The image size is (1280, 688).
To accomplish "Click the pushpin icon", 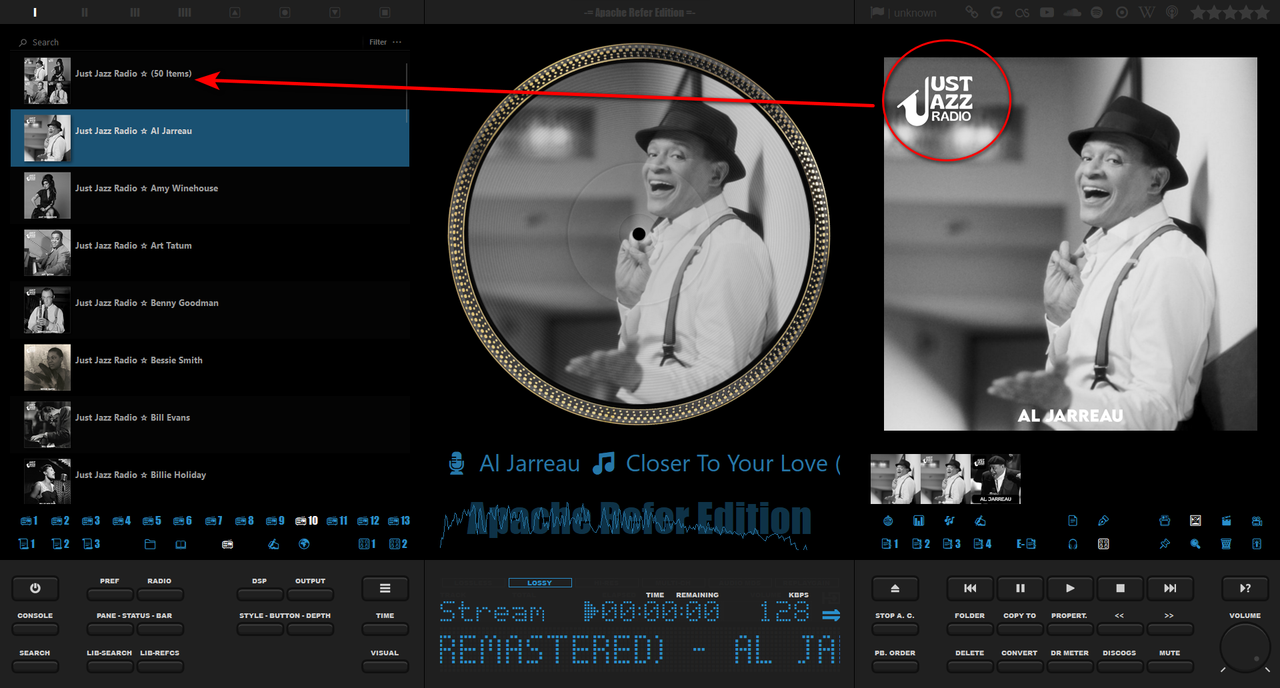I will click(x=1165, y=544).
